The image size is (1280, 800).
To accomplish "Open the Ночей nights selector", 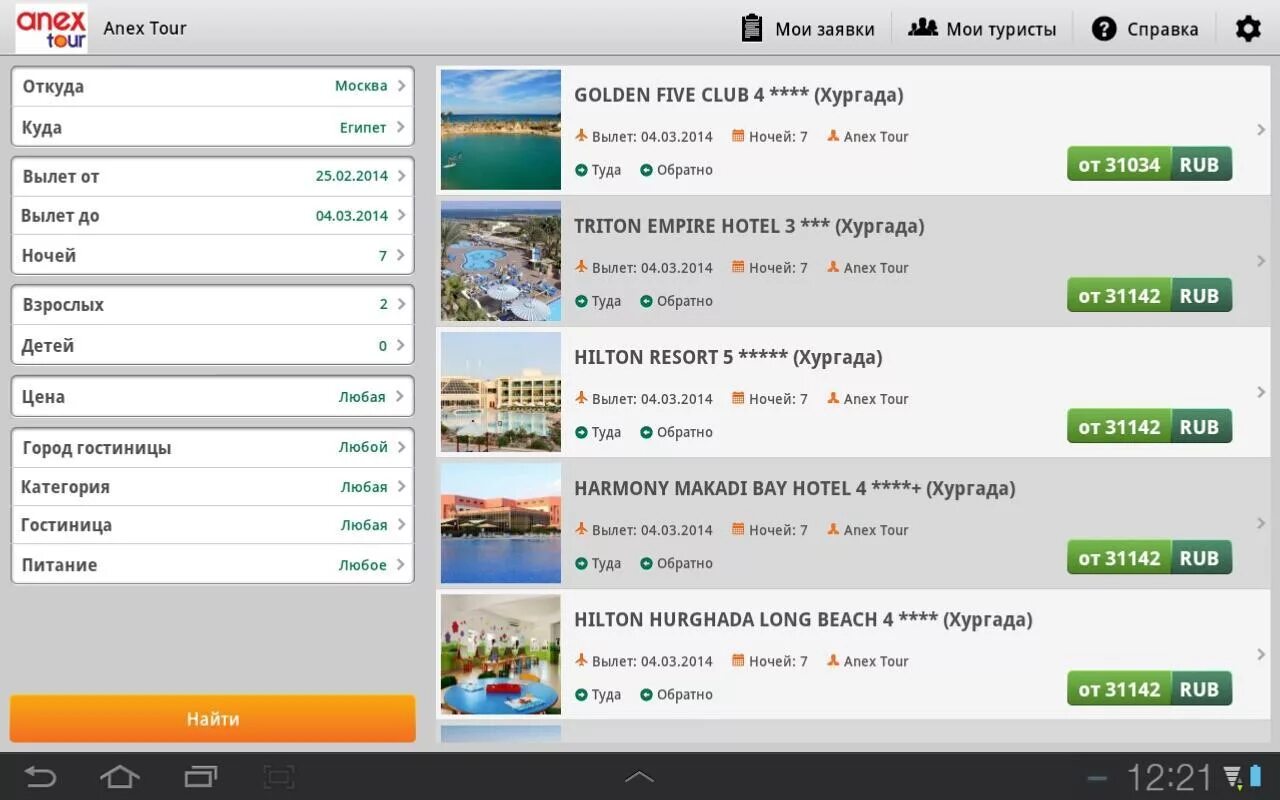I will pyautogui.click(x=212, y=255).
